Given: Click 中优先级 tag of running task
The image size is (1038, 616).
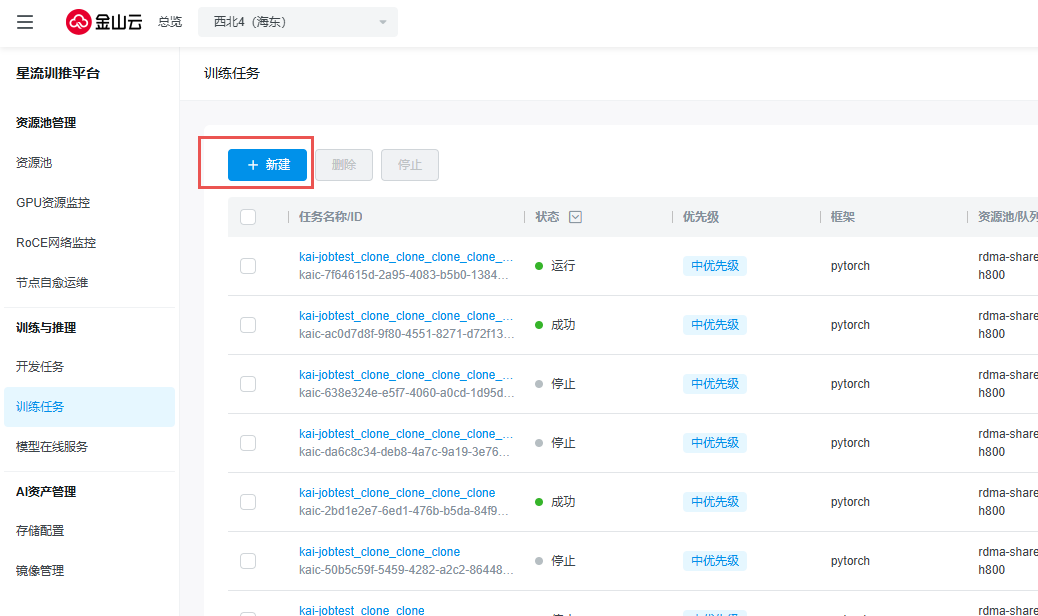Looking at the screenshot, I should pyautogui.click(x=715, y=266).
